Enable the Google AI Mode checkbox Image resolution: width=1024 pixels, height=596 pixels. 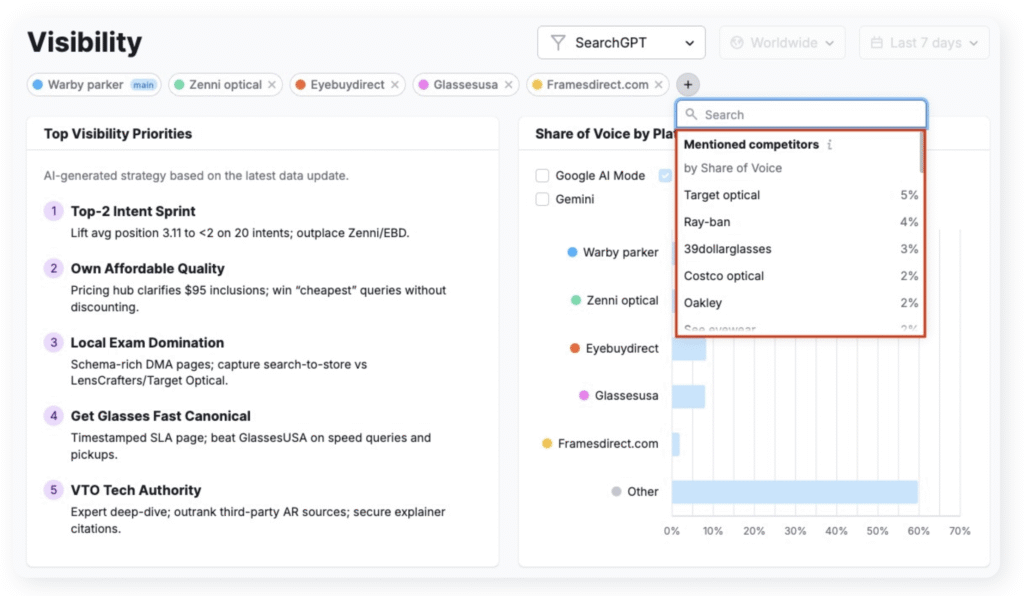click(x=542, y=176)
